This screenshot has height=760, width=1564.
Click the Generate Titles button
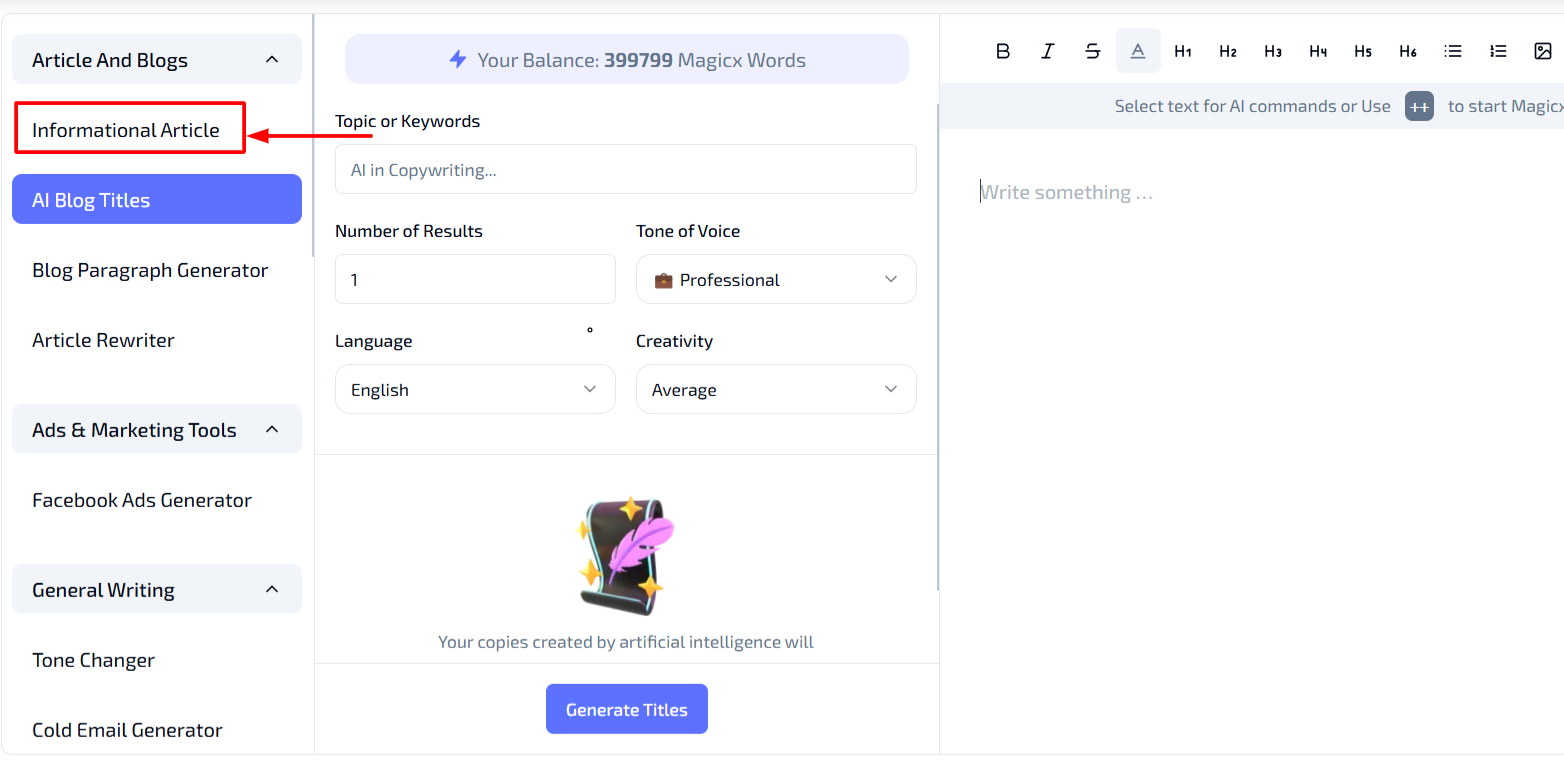pos(627,709)
